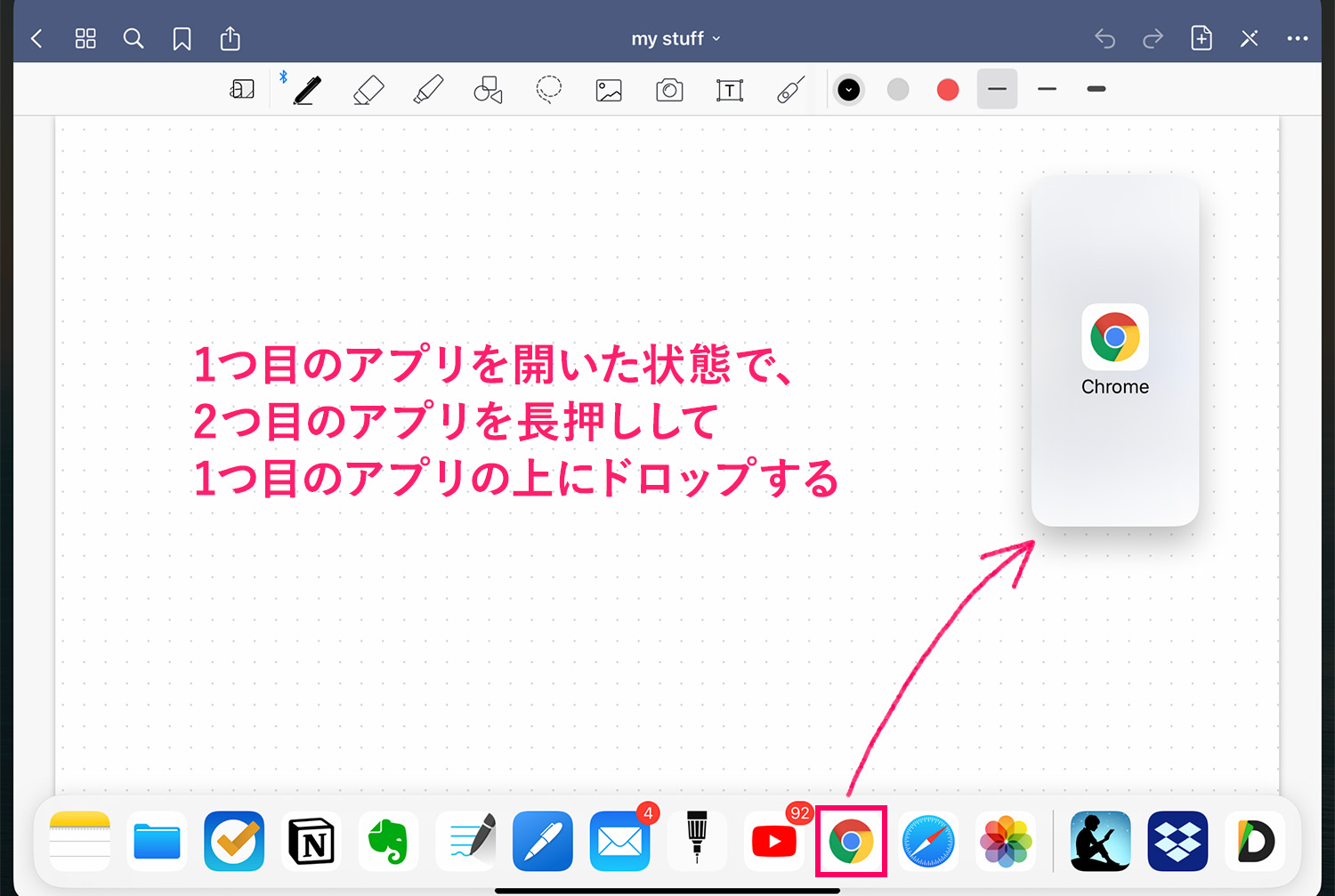
Task: Select the thickest stroke width
Action: coord(1096,89)
